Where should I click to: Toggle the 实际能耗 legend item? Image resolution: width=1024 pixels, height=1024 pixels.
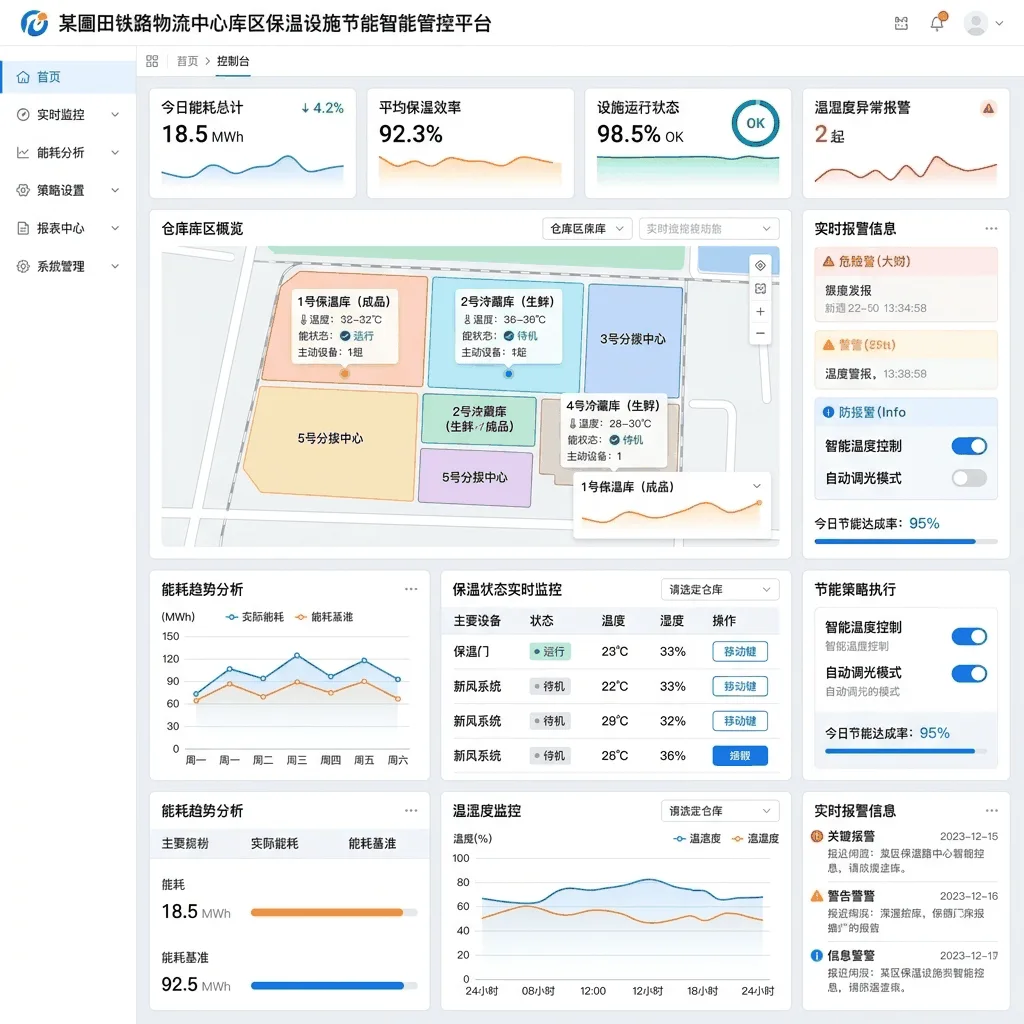tap(255, 617)
